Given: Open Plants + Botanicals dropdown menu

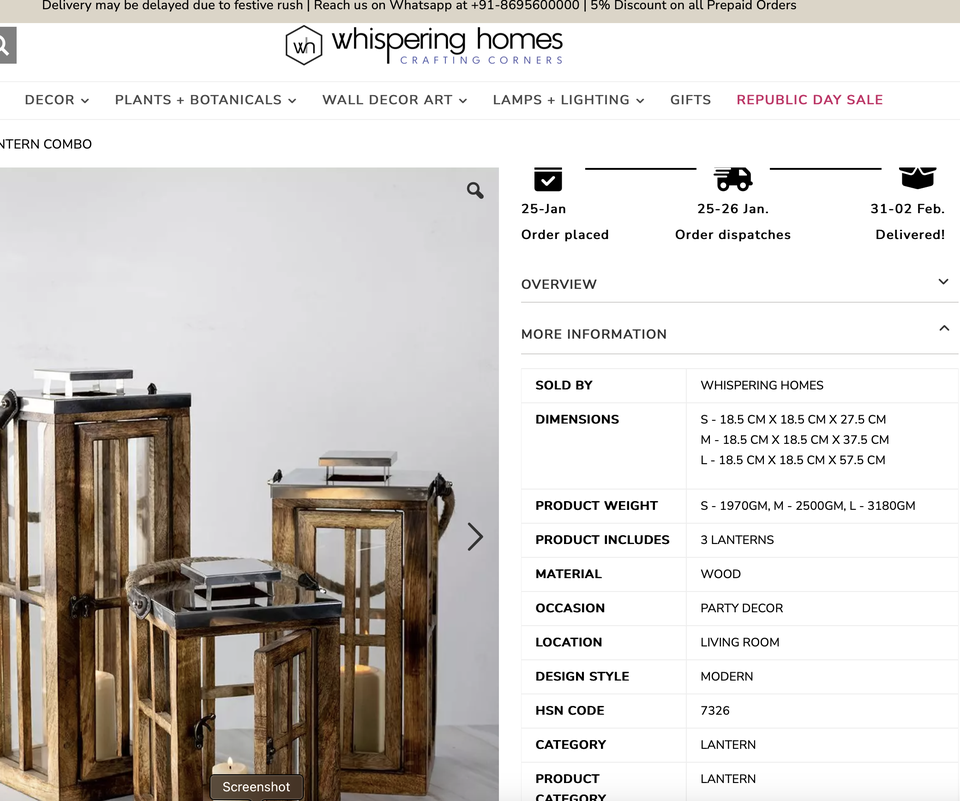Looking at the screenshot, I should pos(206,100).
